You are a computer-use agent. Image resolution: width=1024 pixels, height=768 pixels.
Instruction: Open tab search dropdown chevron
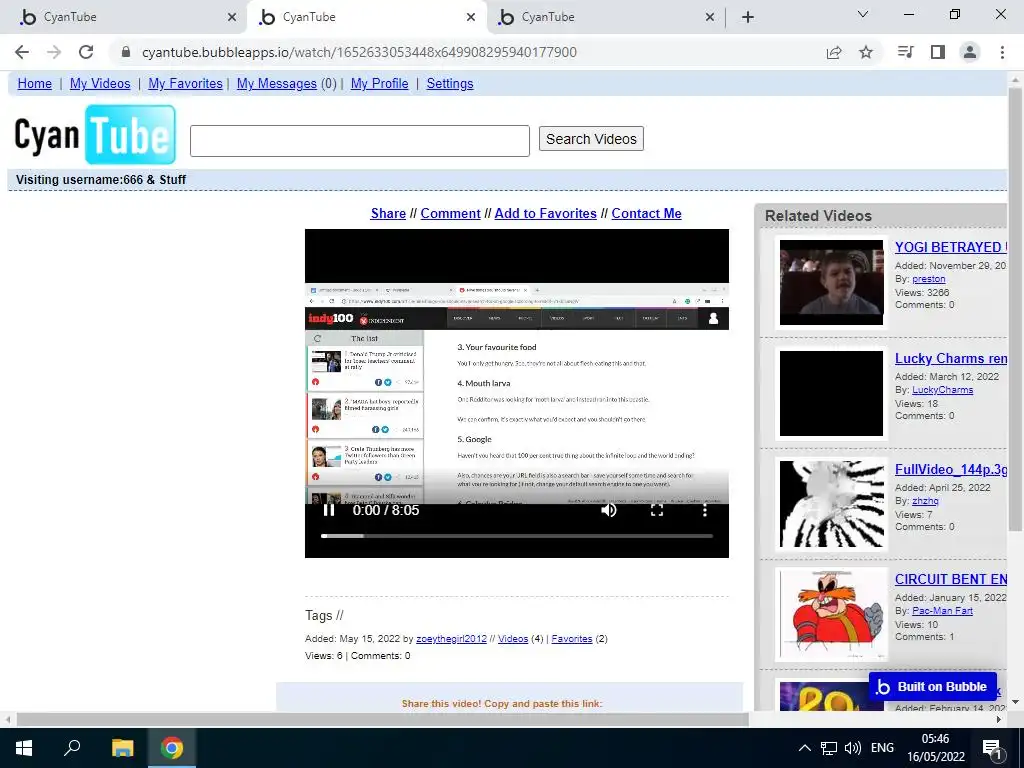pos(863,14)
